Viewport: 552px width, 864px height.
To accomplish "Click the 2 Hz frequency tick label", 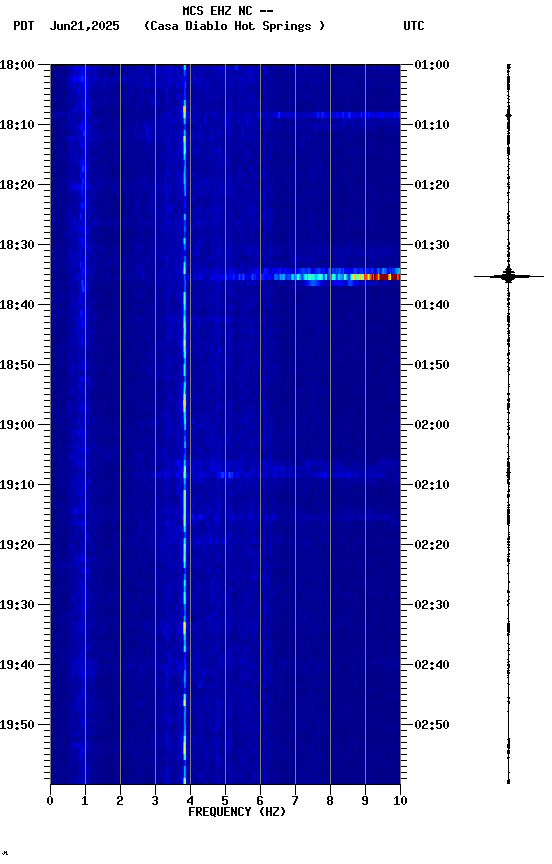I will click(x=120, y=801).
